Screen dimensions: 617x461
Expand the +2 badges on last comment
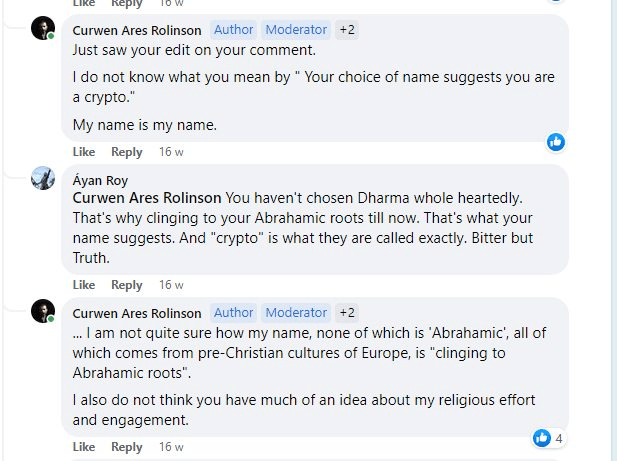coord(347,312)
